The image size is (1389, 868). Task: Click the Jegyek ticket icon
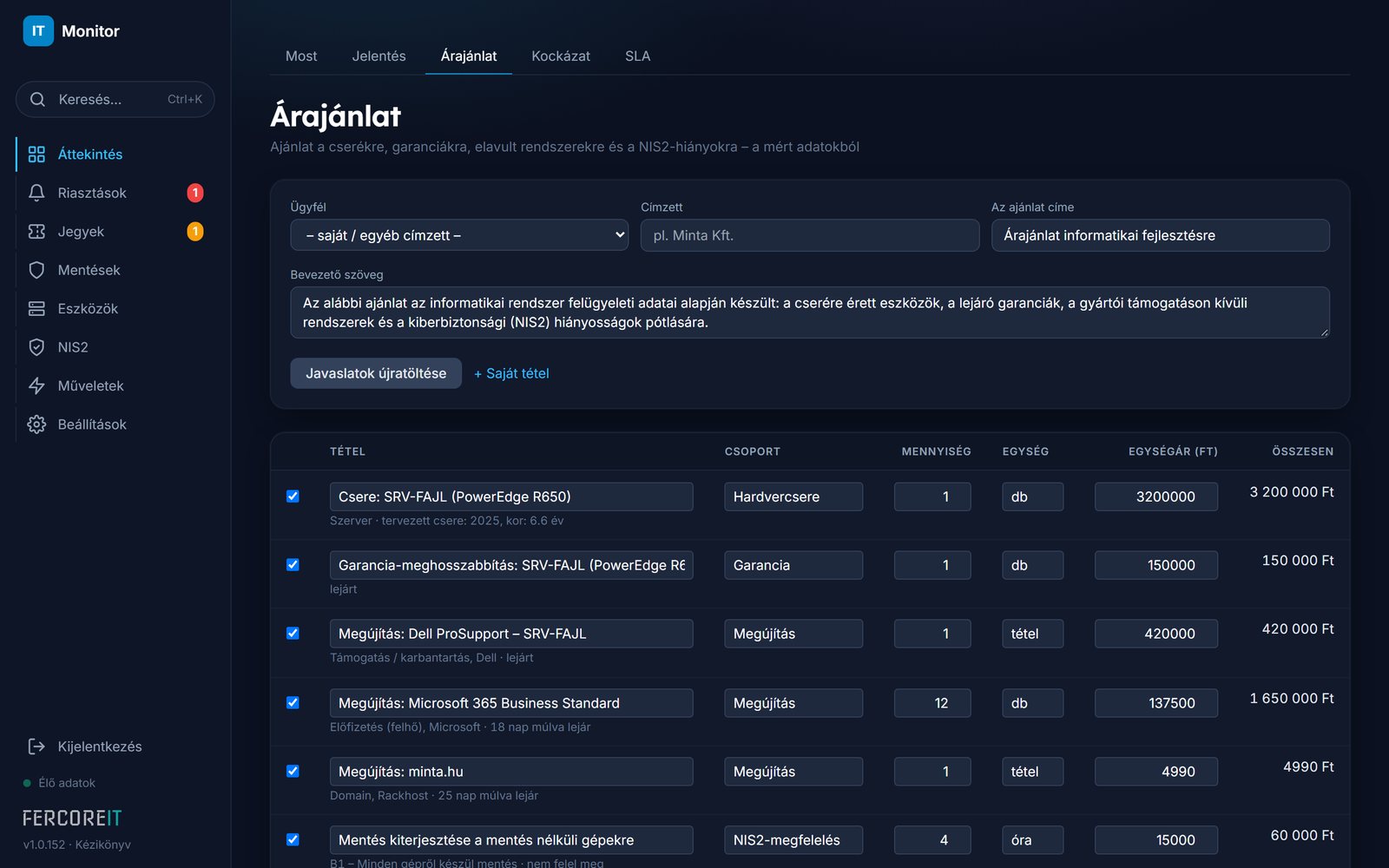click(36, 232)
